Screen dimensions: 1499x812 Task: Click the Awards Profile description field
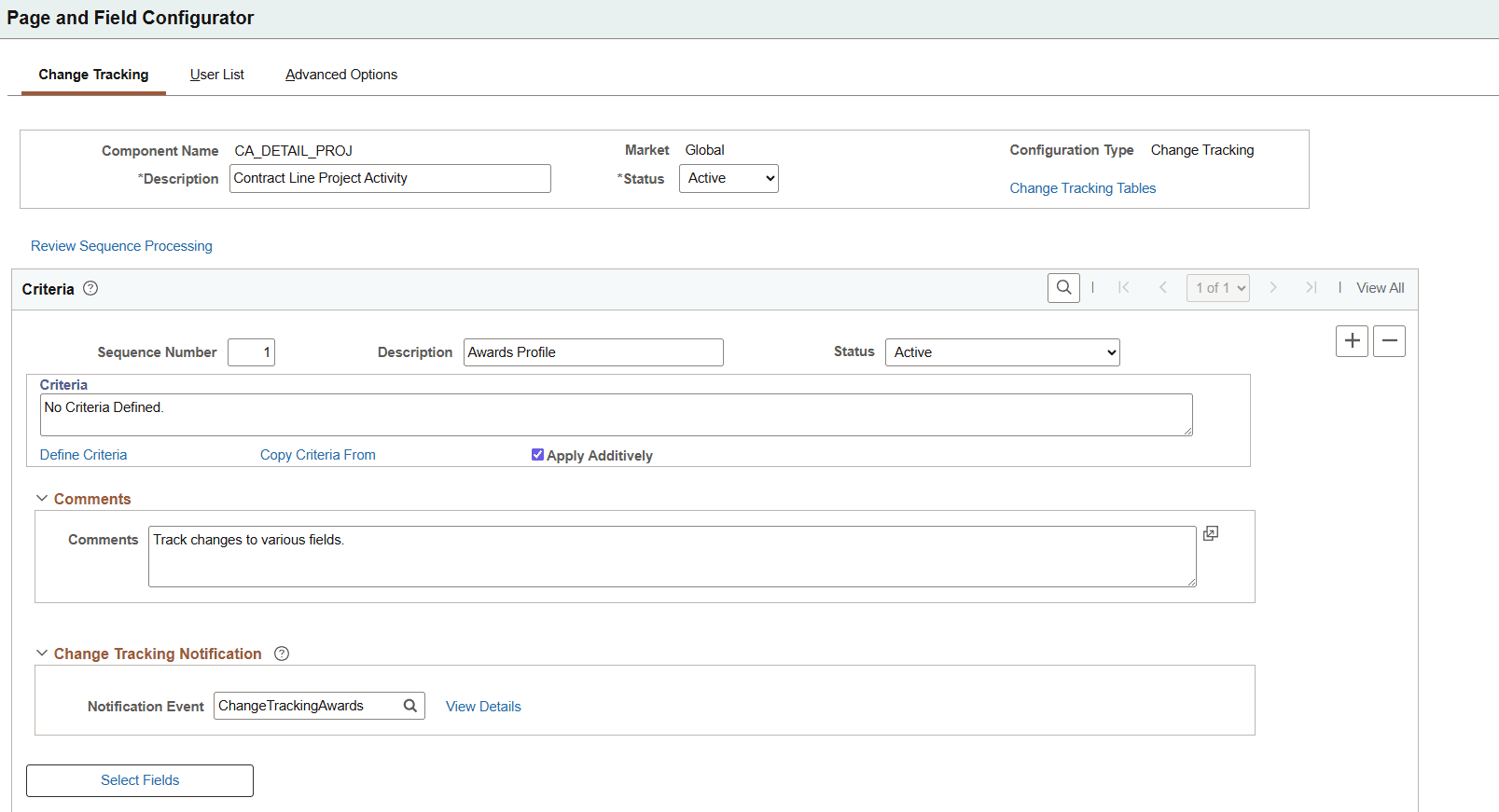tap(593, 352)
